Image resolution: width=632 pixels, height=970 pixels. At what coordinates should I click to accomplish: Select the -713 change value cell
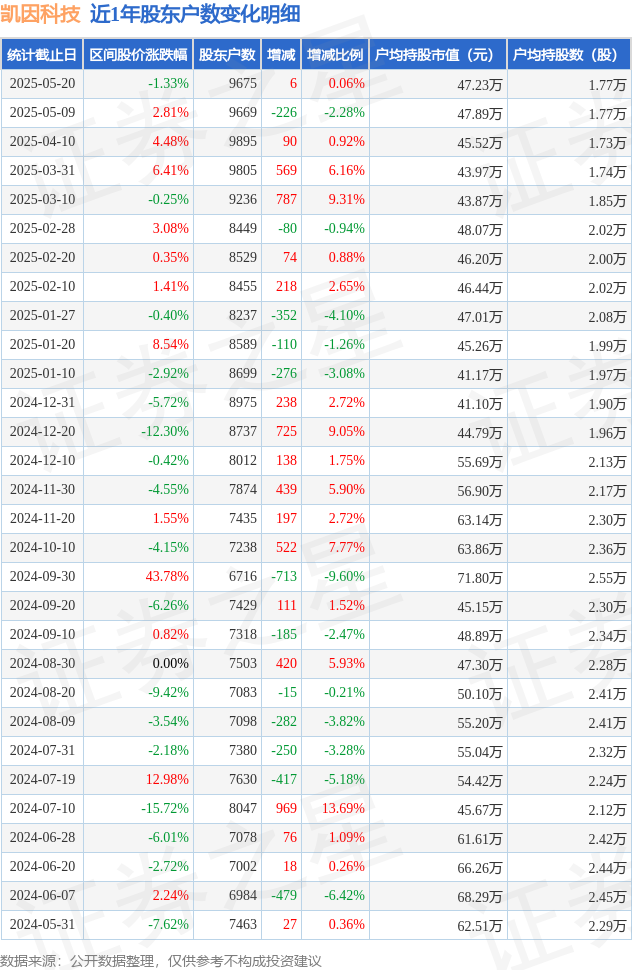(284, 577)
